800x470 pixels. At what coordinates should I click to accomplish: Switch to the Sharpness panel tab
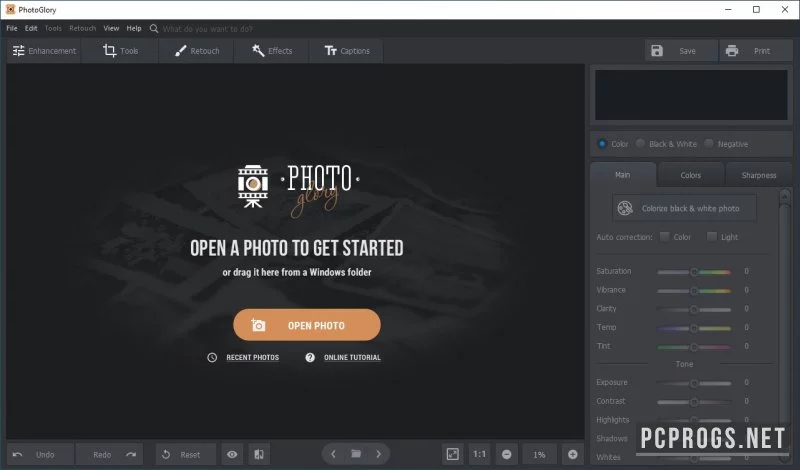click(x=759, y=175)
